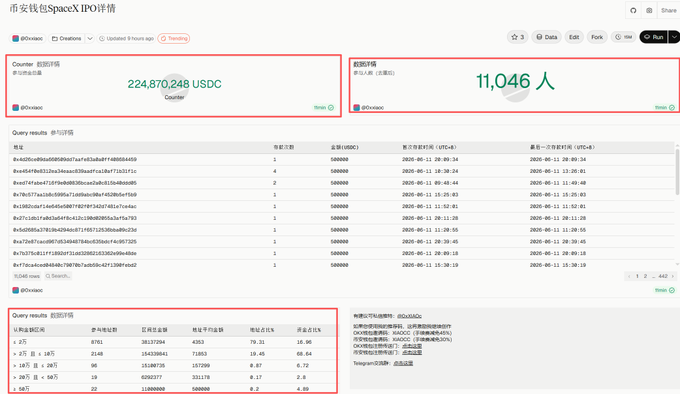Viewport: 680px width, 394px height.
Task: Fork this dashboard
Action: (597, 37)
